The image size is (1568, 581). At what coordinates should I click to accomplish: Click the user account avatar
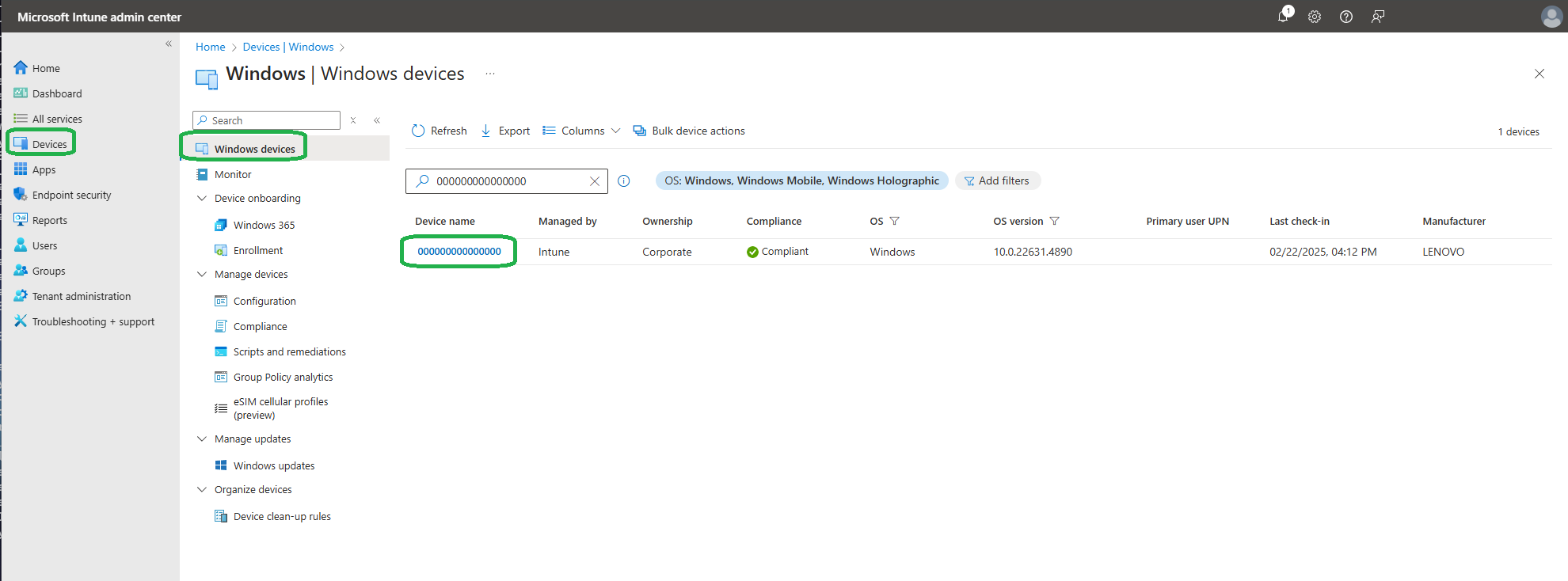[1551, 17]
